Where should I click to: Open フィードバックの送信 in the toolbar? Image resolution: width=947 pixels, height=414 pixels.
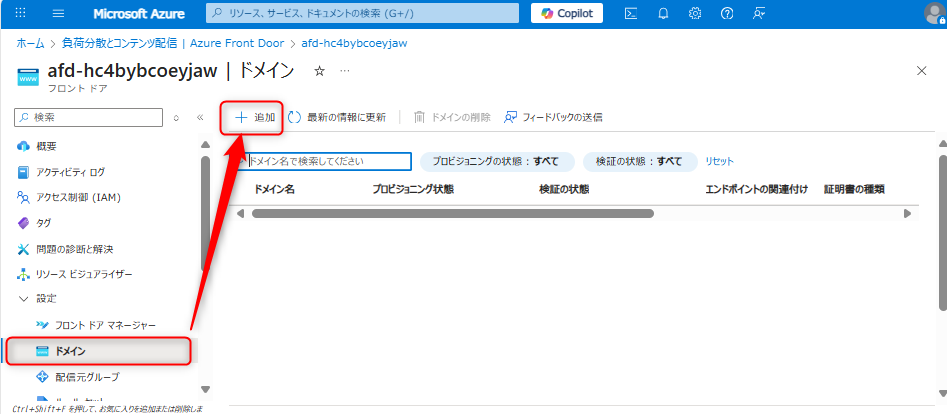[553, 117]
